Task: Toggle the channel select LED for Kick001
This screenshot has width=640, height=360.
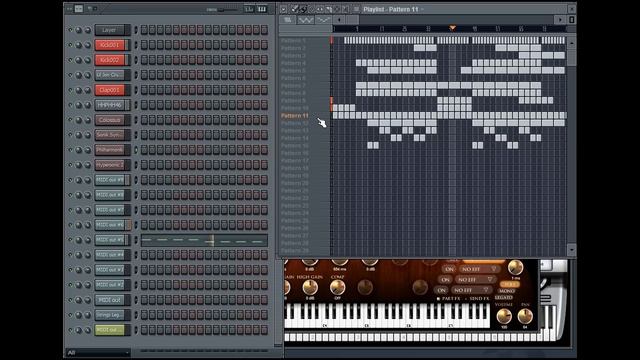Action: click(136, 45)
